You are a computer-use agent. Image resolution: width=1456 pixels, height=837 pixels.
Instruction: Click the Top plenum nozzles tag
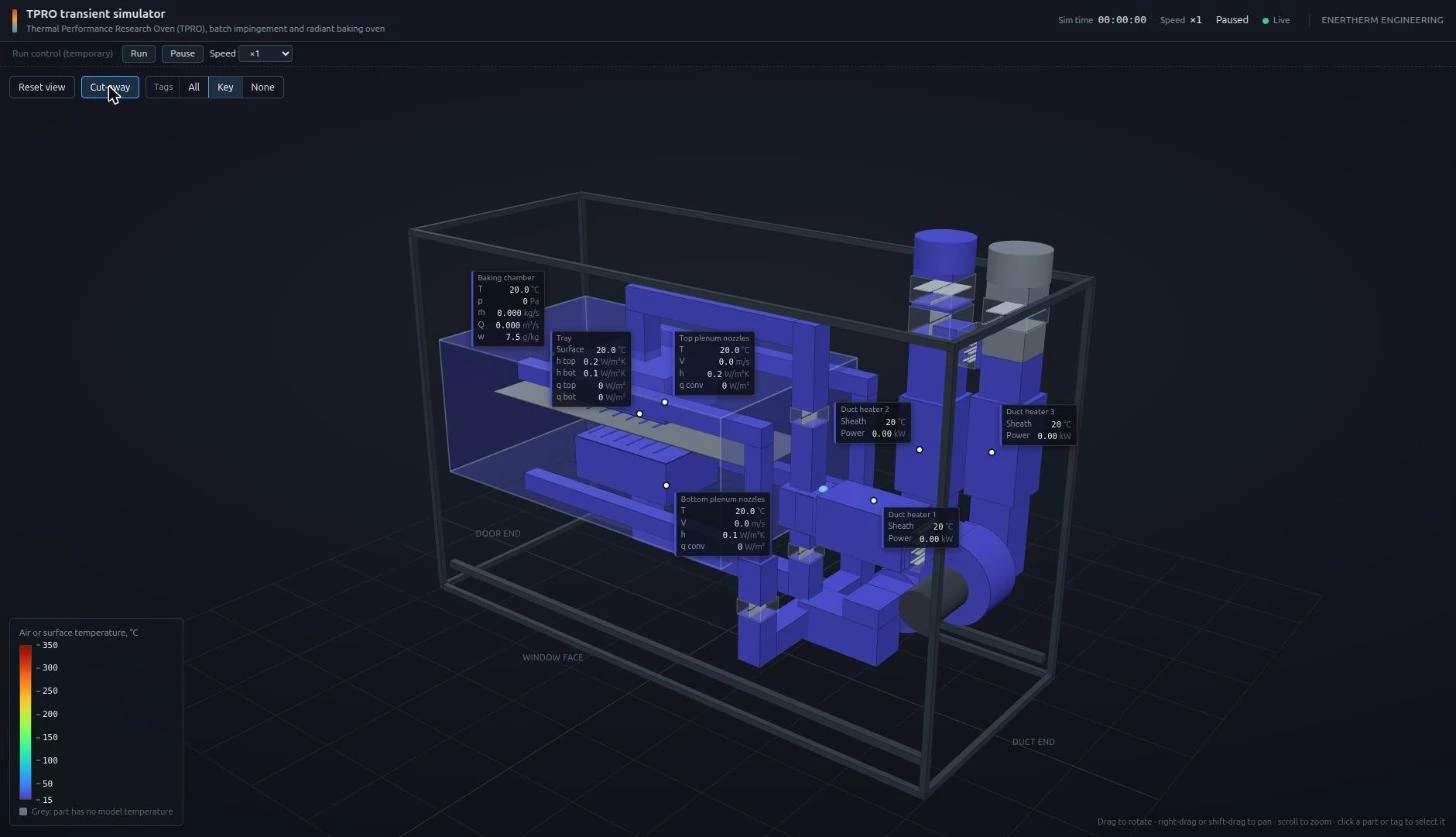(x=714, y=362)
